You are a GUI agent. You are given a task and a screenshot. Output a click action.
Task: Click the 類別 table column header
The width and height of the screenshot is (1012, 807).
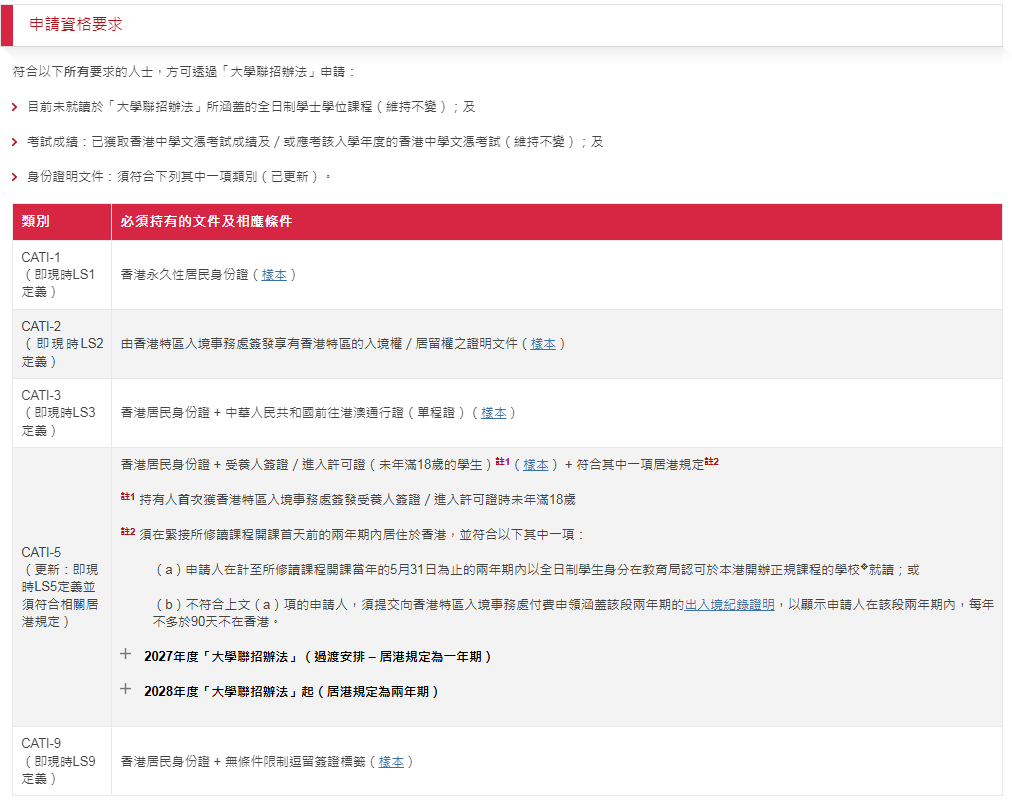click(x=36, y=221)
